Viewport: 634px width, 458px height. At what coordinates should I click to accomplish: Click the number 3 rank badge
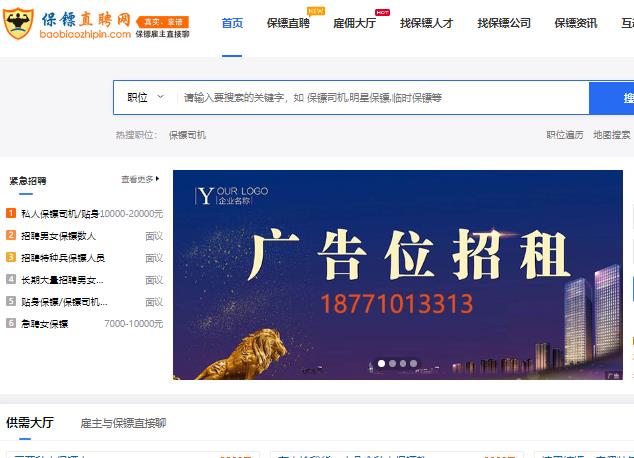[11, 257]
